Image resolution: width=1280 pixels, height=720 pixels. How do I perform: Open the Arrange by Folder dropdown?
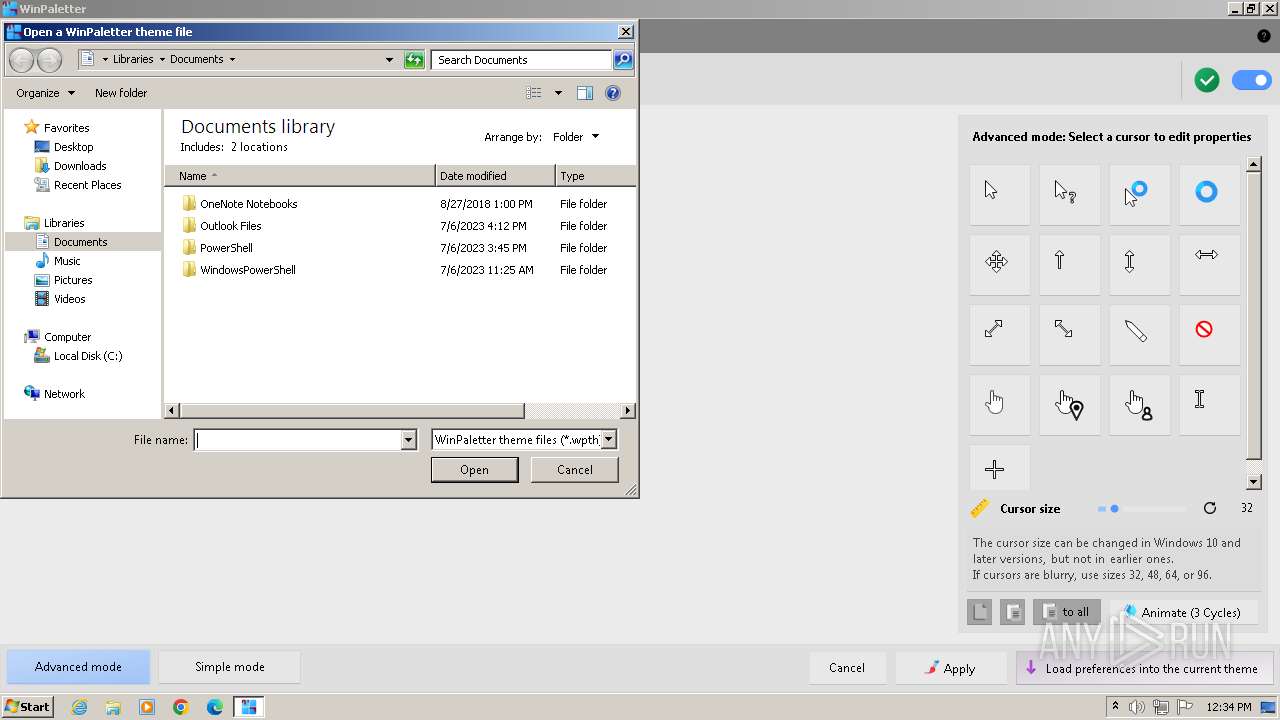[x=576, y=137]
